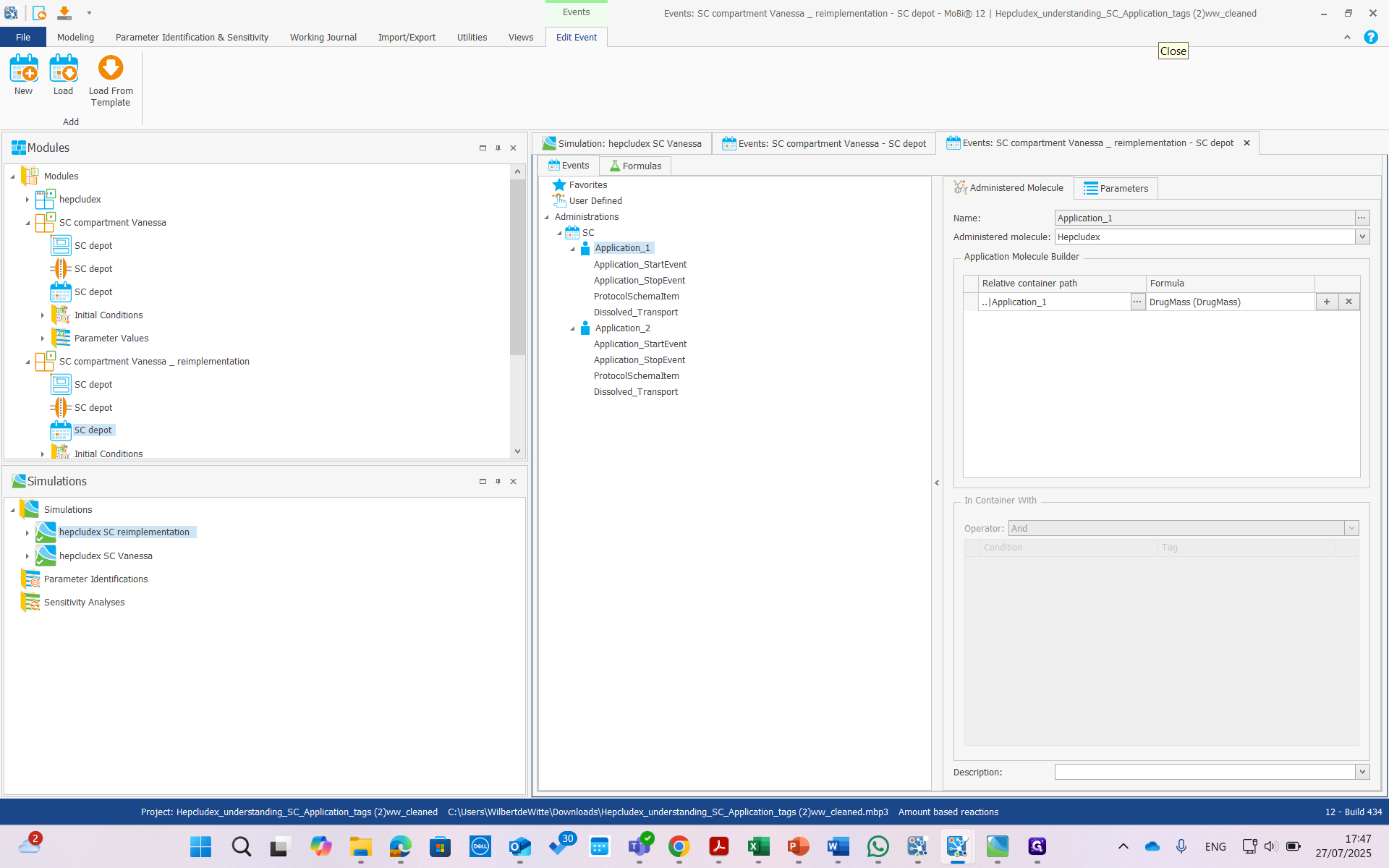Pin the Modules panel
This screenshot has width=1389, height=868.
498,148
